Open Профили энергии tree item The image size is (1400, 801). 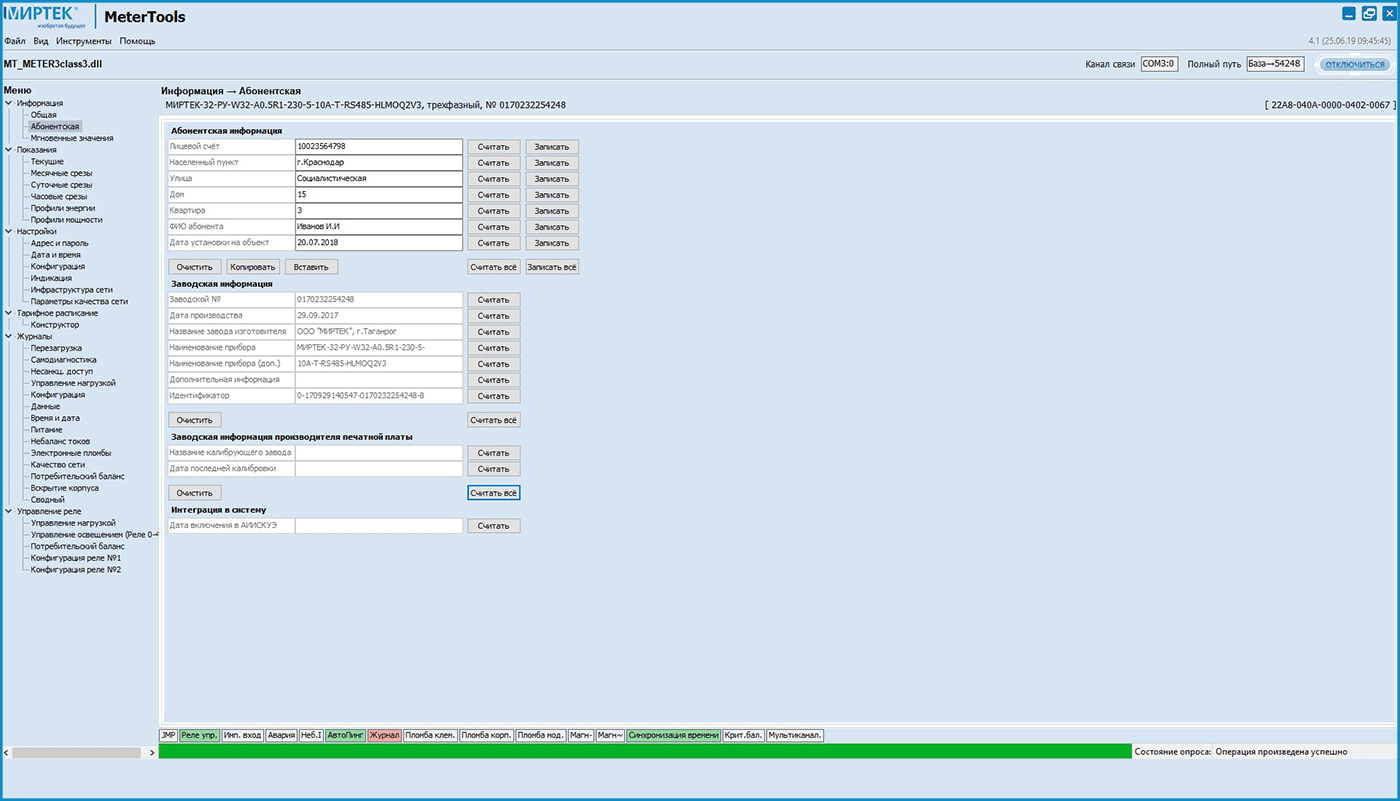63,208
